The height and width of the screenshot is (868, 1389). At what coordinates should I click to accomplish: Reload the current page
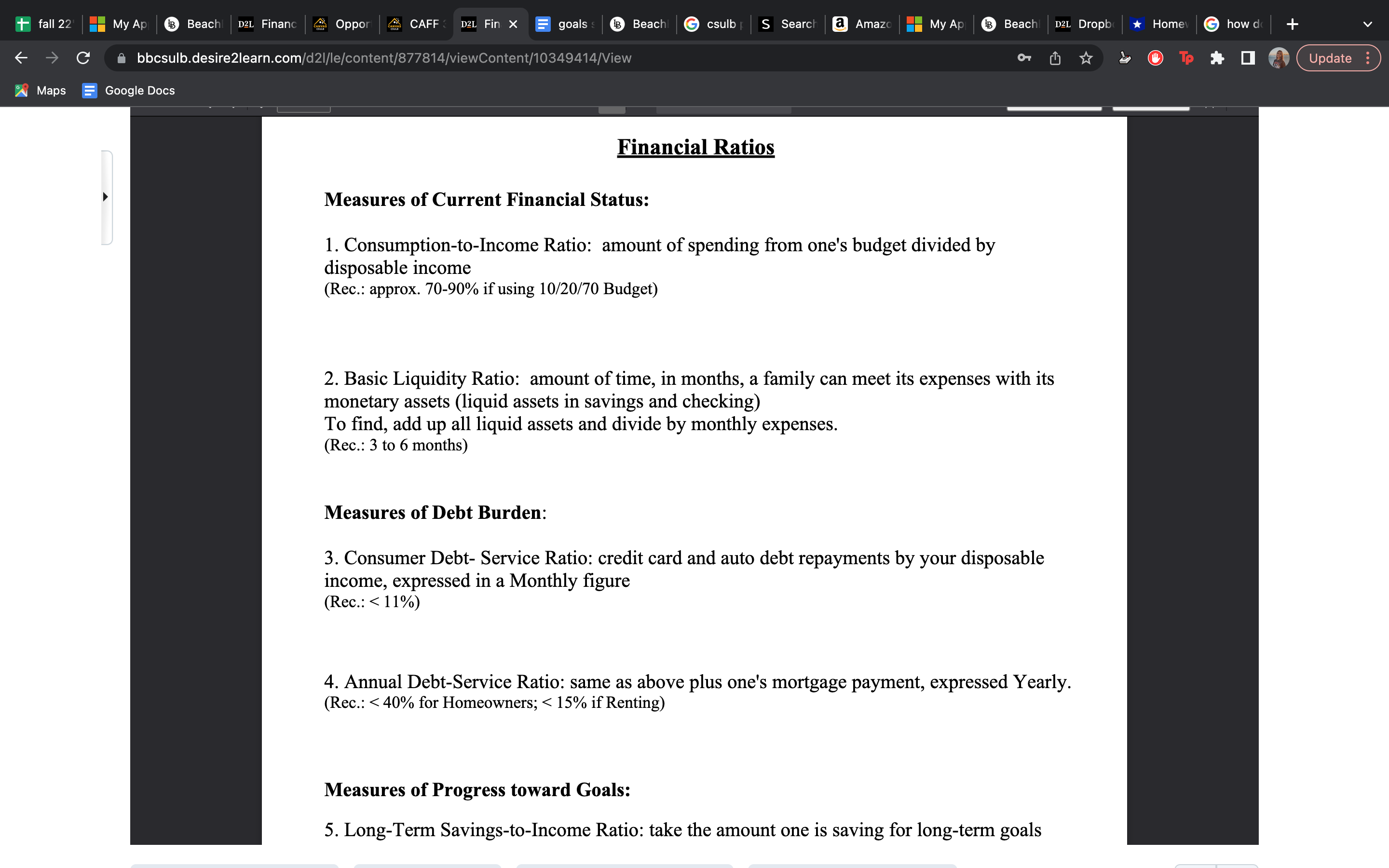83,58
